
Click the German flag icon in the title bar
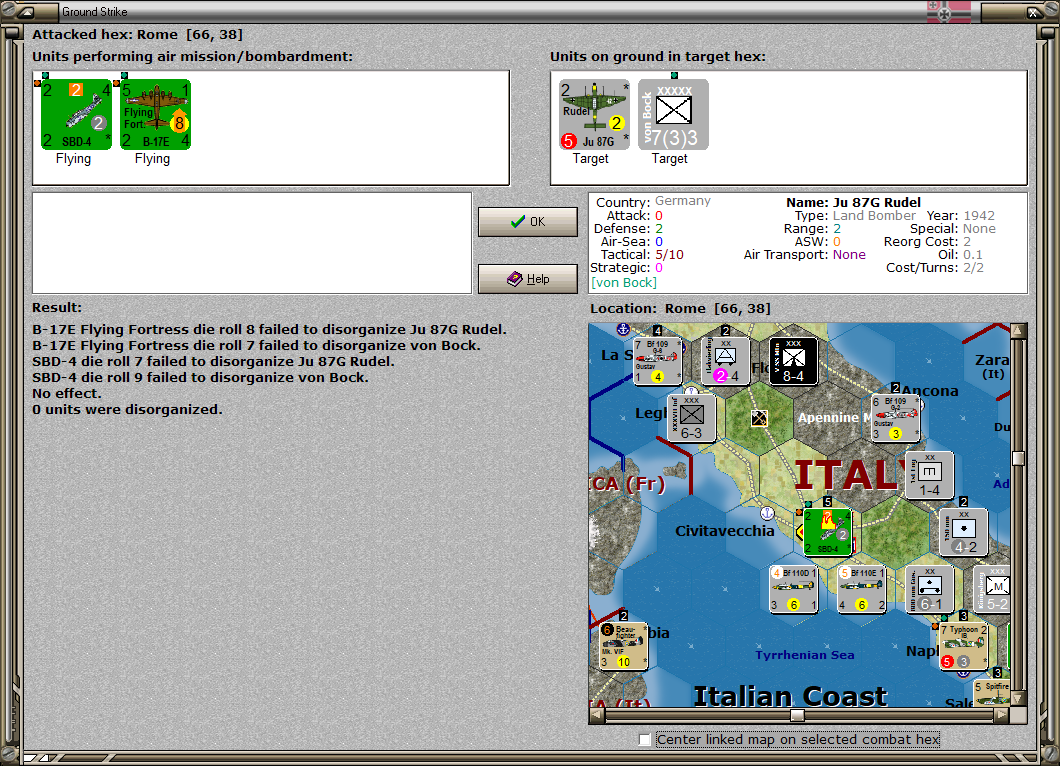(x=948, y=11)
